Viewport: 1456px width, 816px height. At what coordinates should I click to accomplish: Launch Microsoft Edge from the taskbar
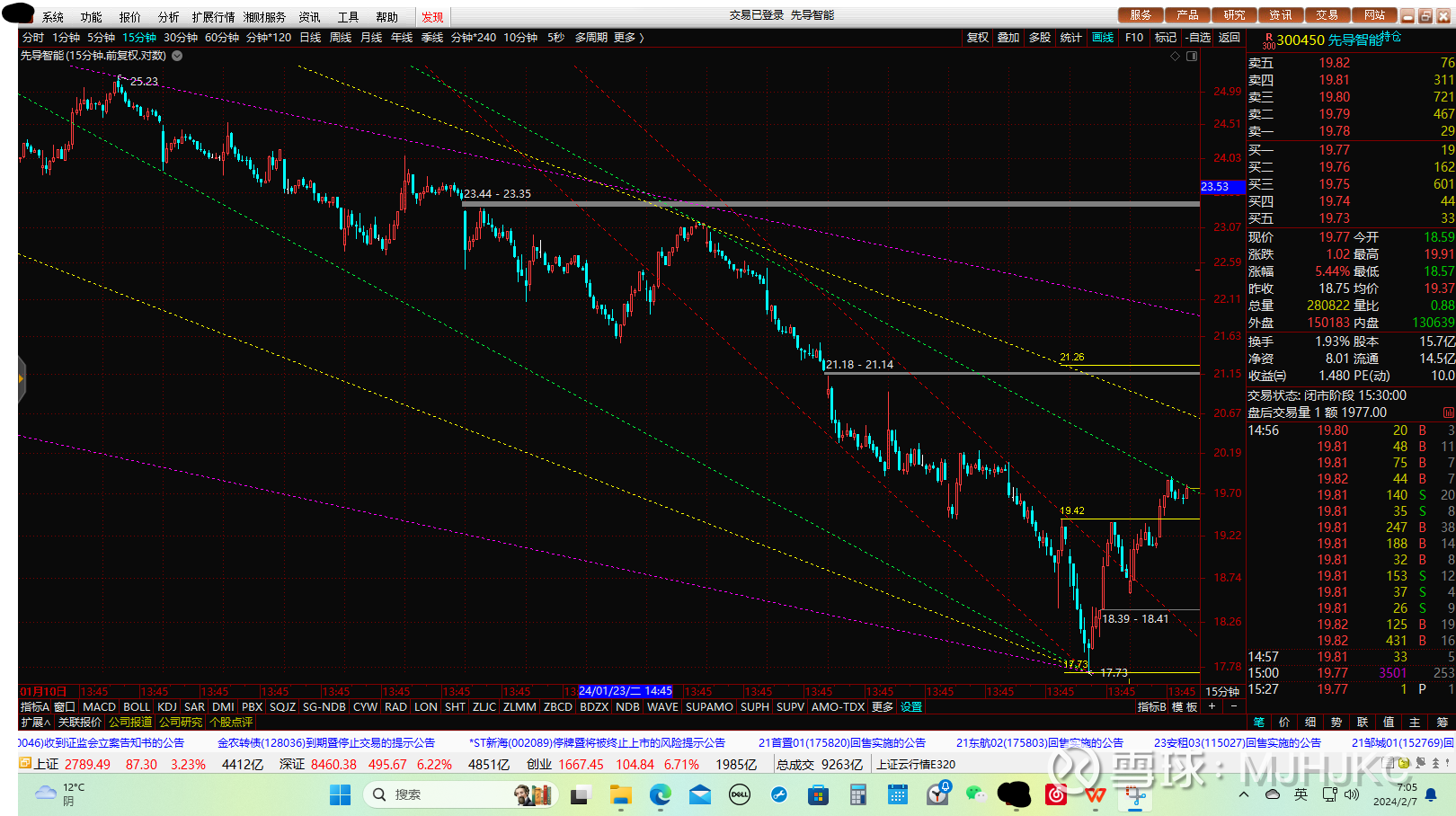(x=661, y=794)
